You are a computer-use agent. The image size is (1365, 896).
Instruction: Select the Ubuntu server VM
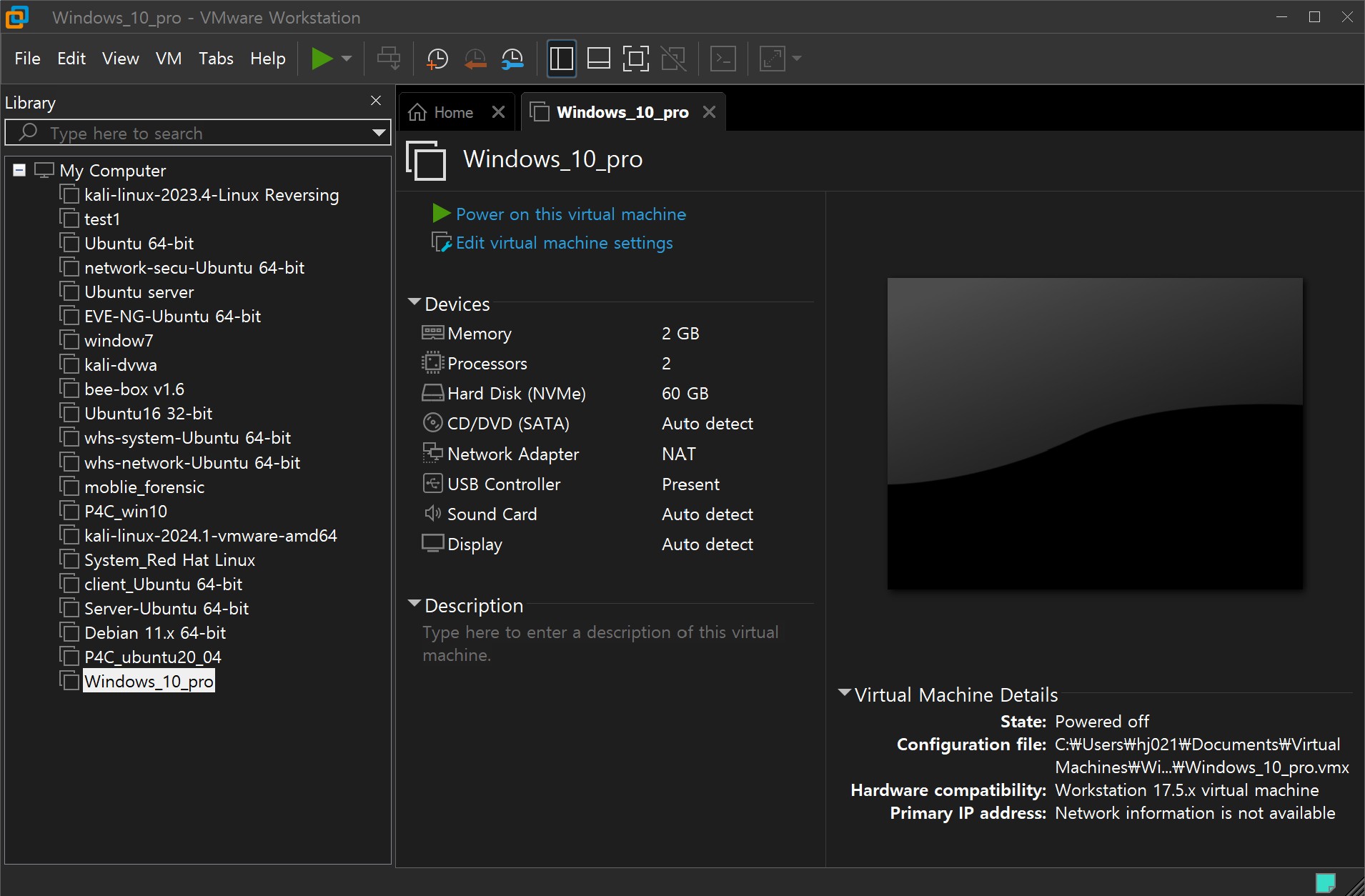(139, 292)
